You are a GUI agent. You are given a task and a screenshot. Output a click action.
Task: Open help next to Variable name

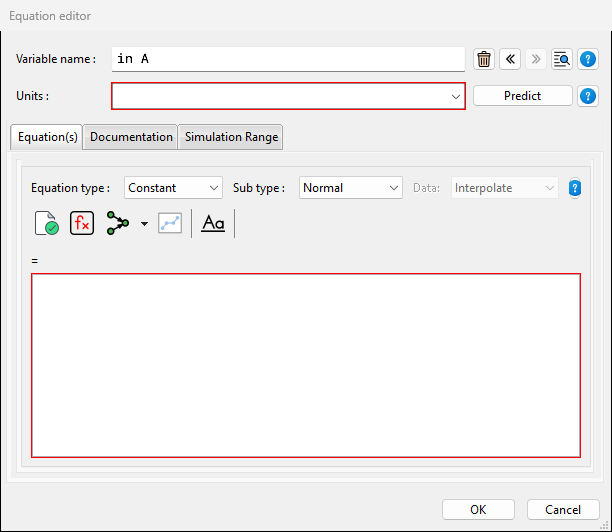[x=588, y=59]
